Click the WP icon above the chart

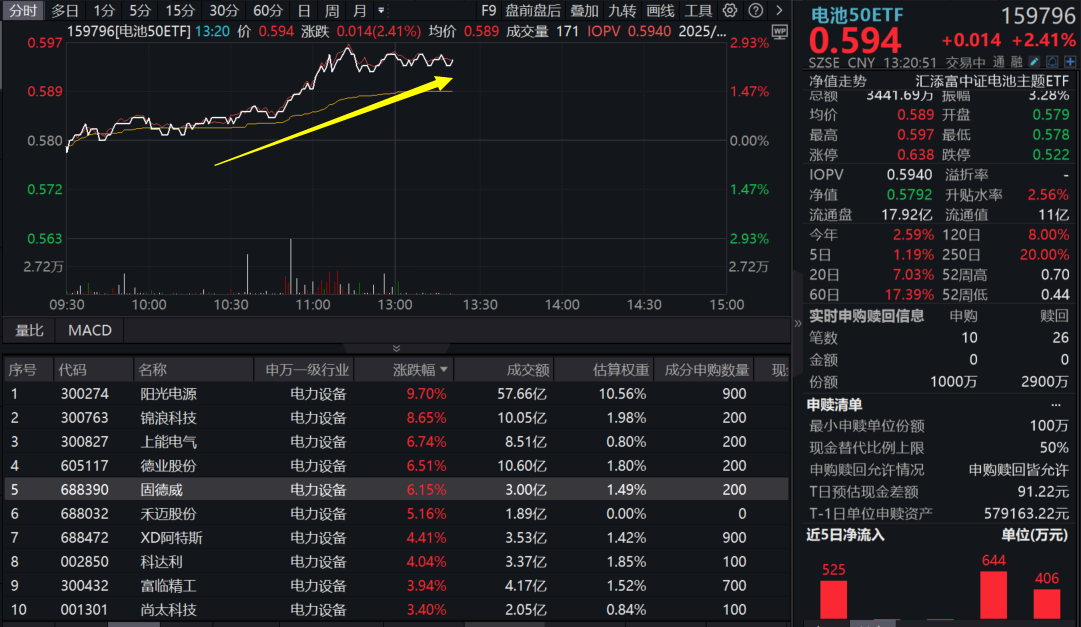(x=779, y=32)
